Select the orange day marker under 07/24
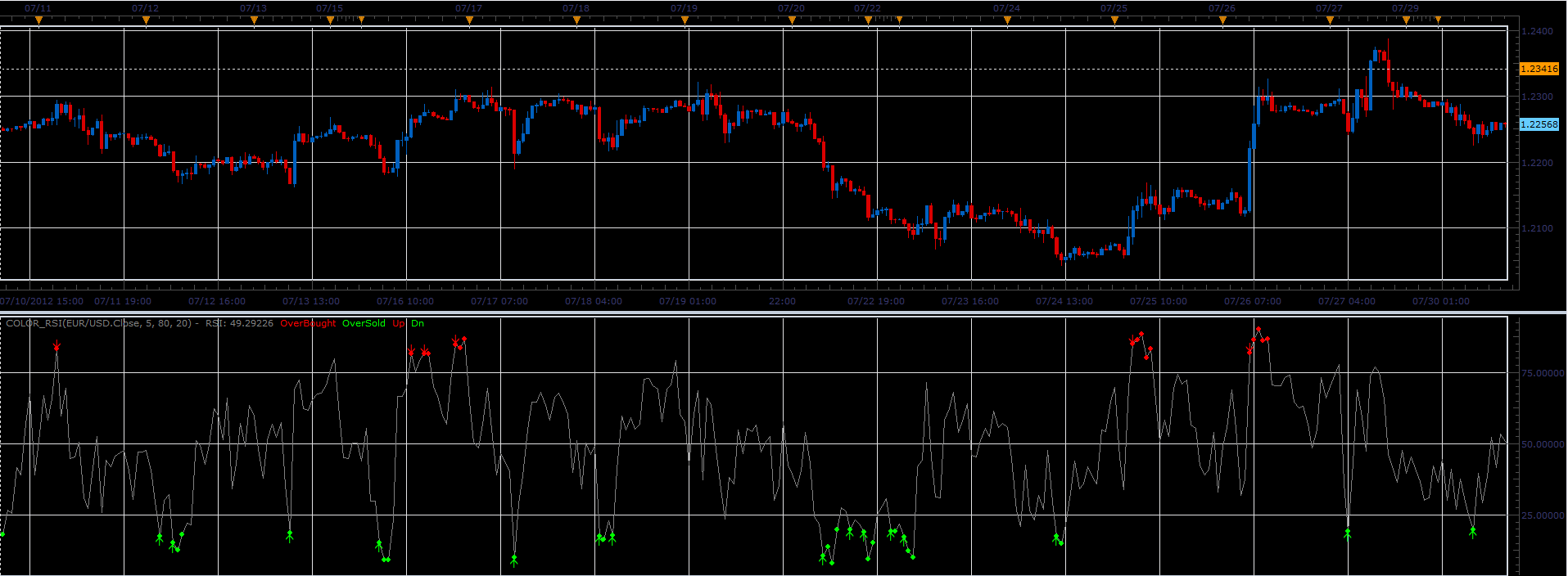The image size is (1568, 576). pos(1007,20)
